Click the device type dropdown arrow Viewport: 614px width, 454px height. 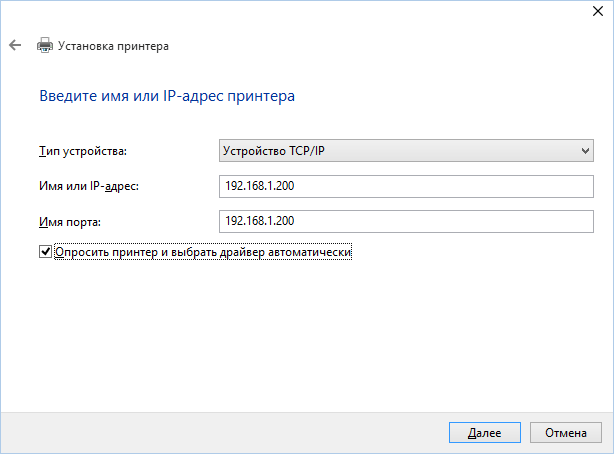585,151
